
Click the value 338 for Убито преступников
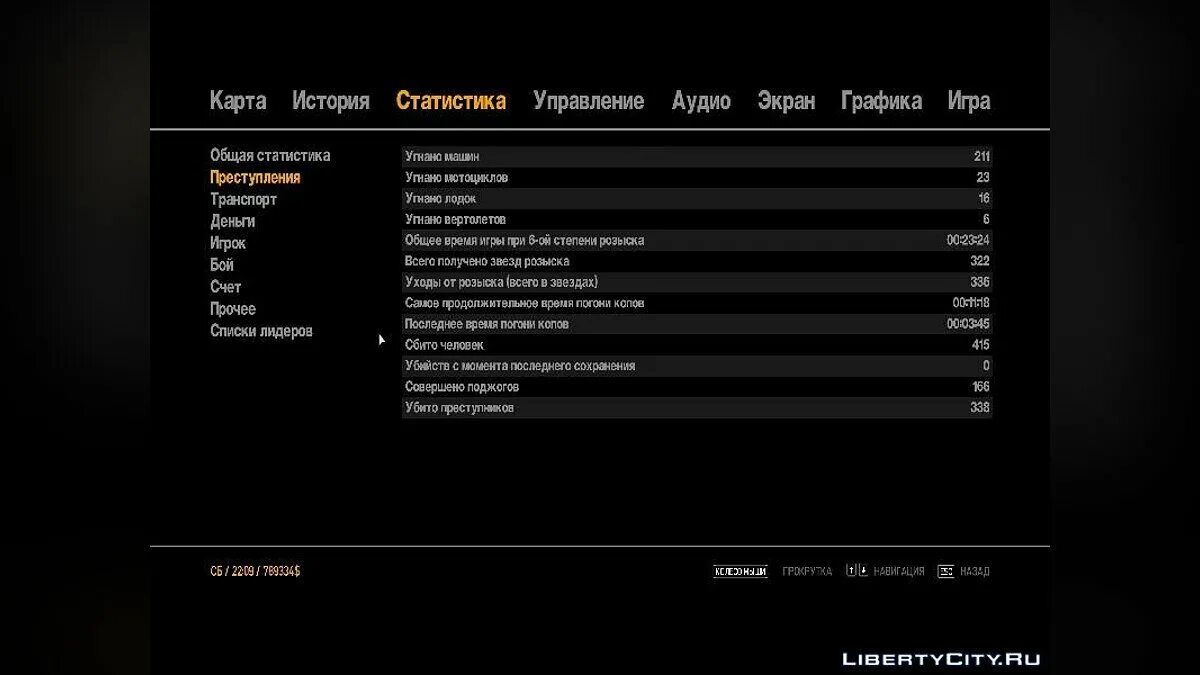980,408
